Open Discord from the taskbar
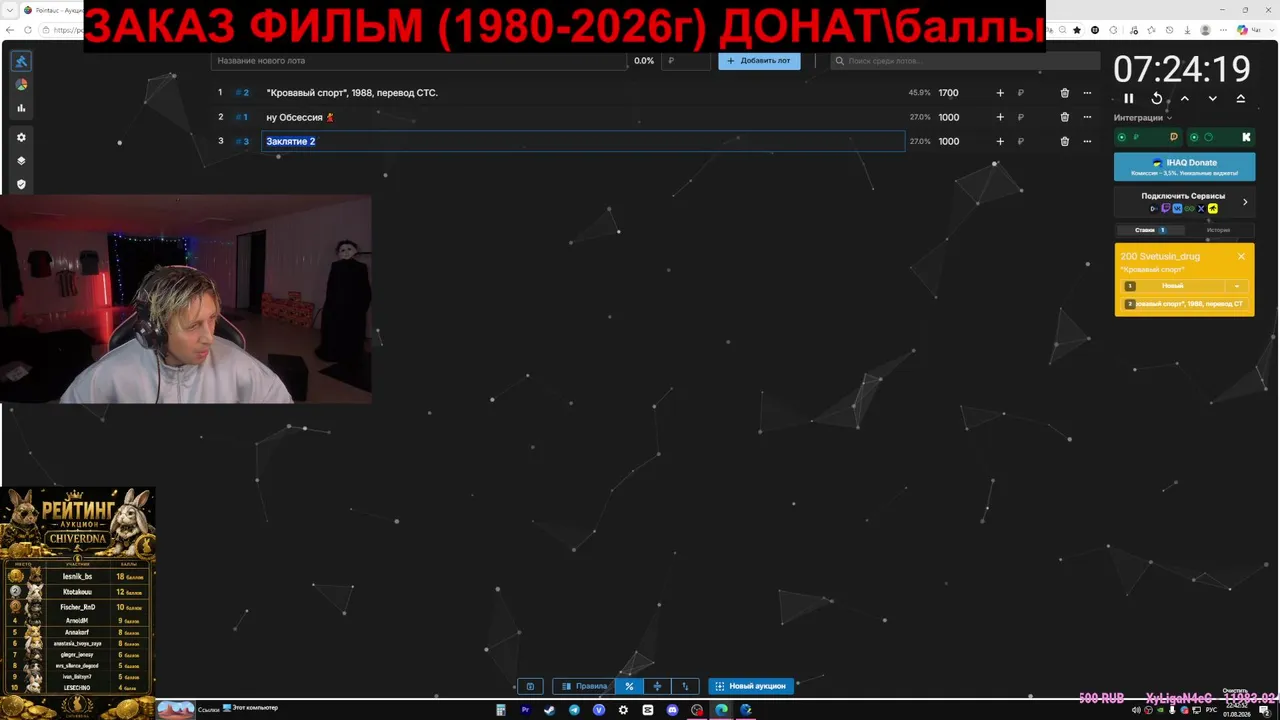 click(x=673, y=710)
